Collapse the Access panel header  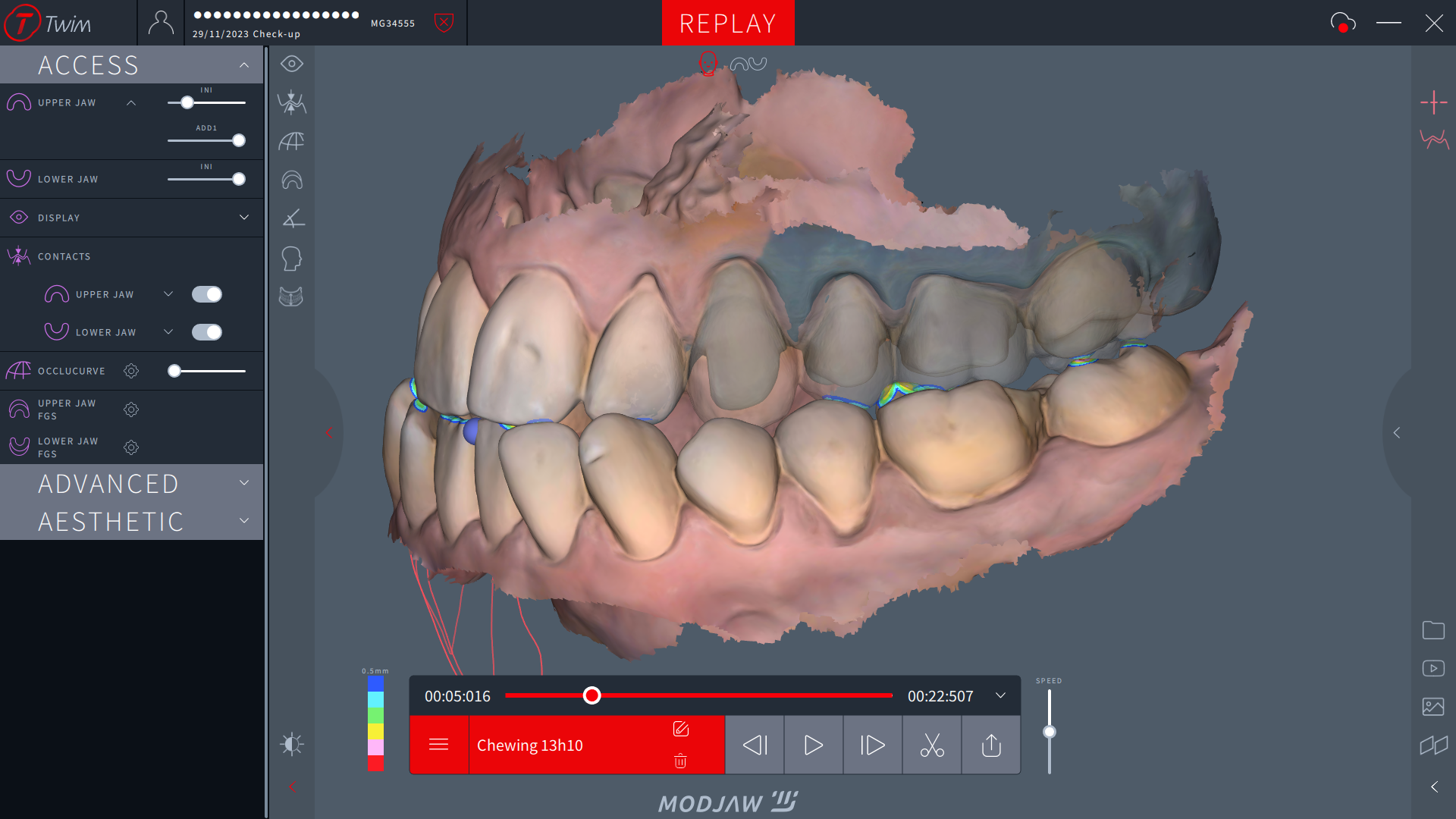coord(244,65)
